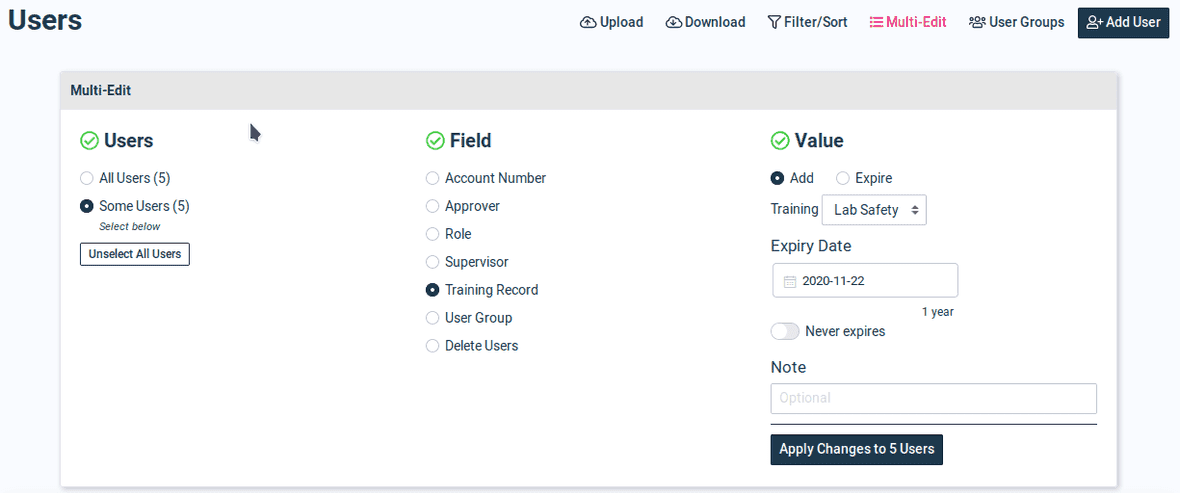Click the Upload cloud icon

(x=588, y=22)
